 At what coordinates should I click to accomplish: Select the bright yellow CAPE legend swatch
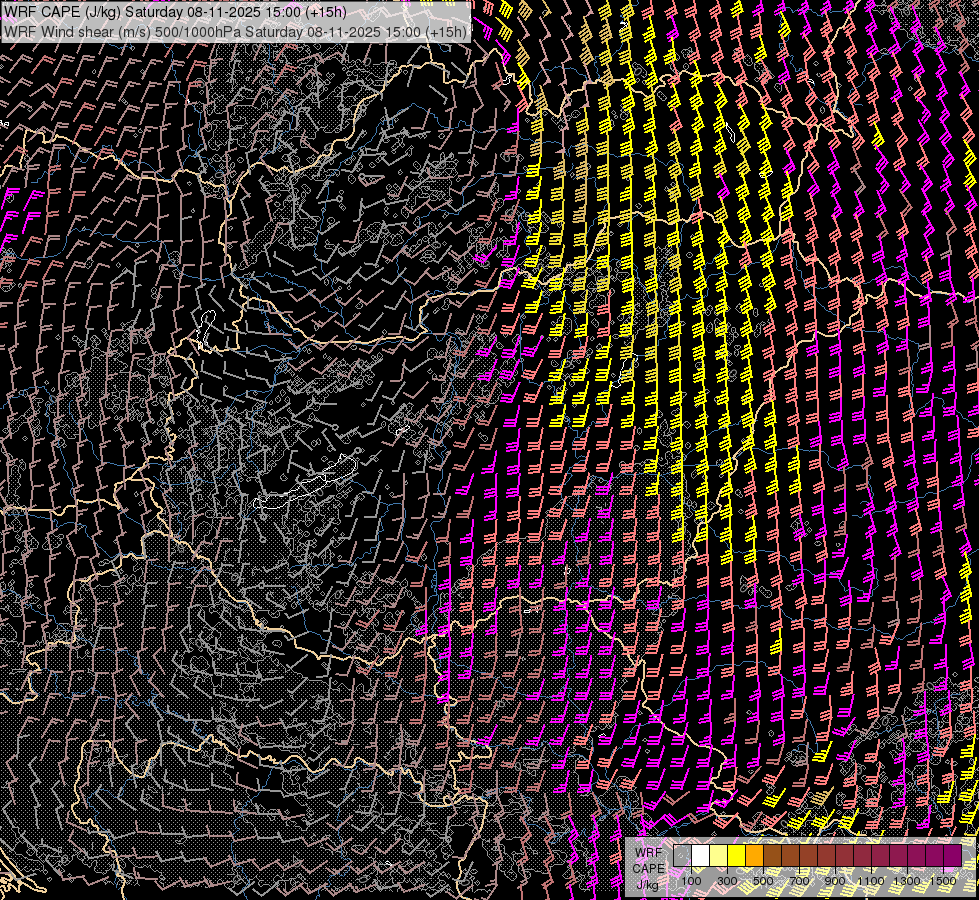737,855
